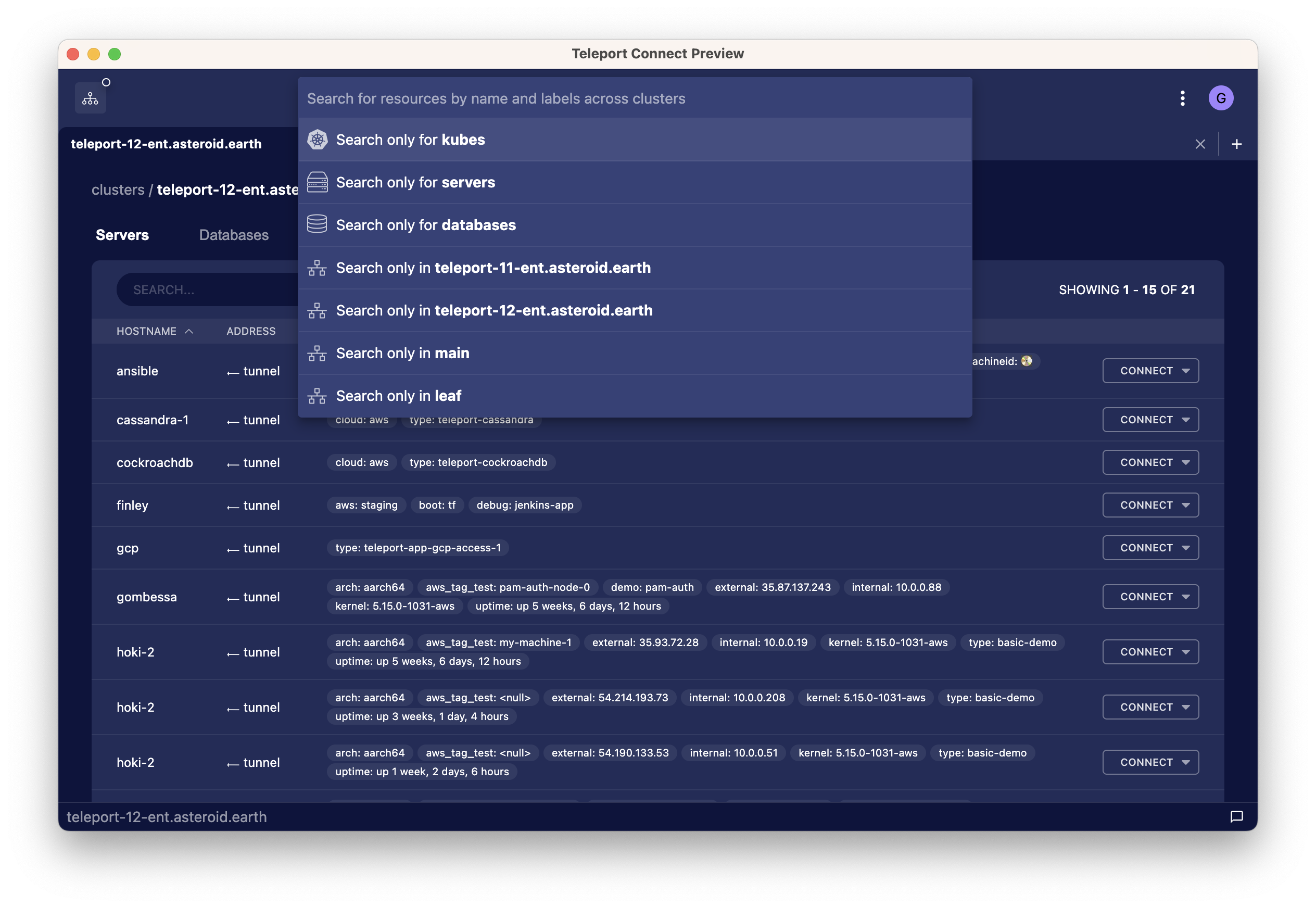Screen dimensions: 1316x908
Task: Open the feedback chat icon in status bar
Action: pyautogui.click(x=1236, y=816)
